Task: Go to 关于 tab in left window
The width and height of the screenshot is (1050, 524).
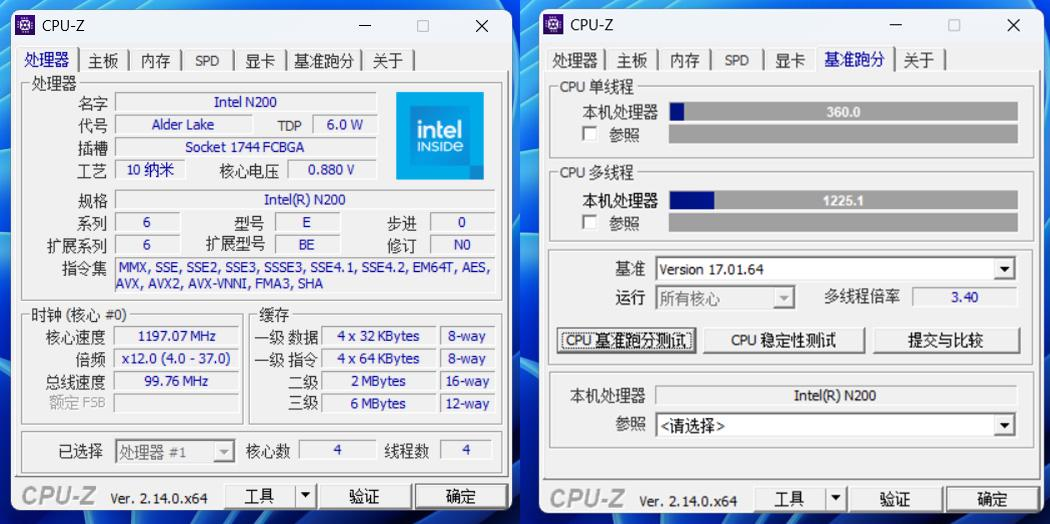Action: pyautogui.click(x=388, y=61)
